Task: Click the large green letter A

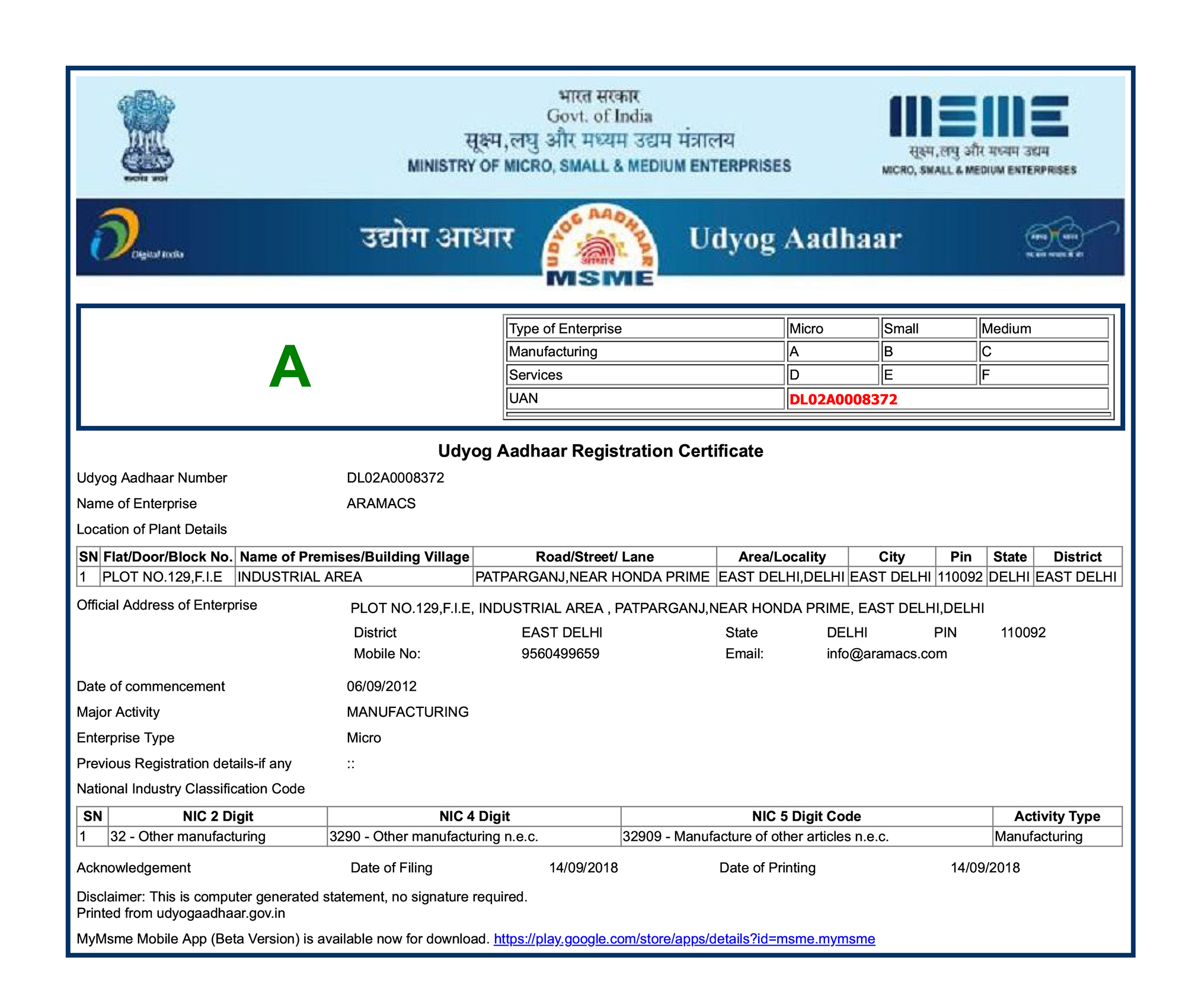Action: pyautogui.click(x=290, y=367)
